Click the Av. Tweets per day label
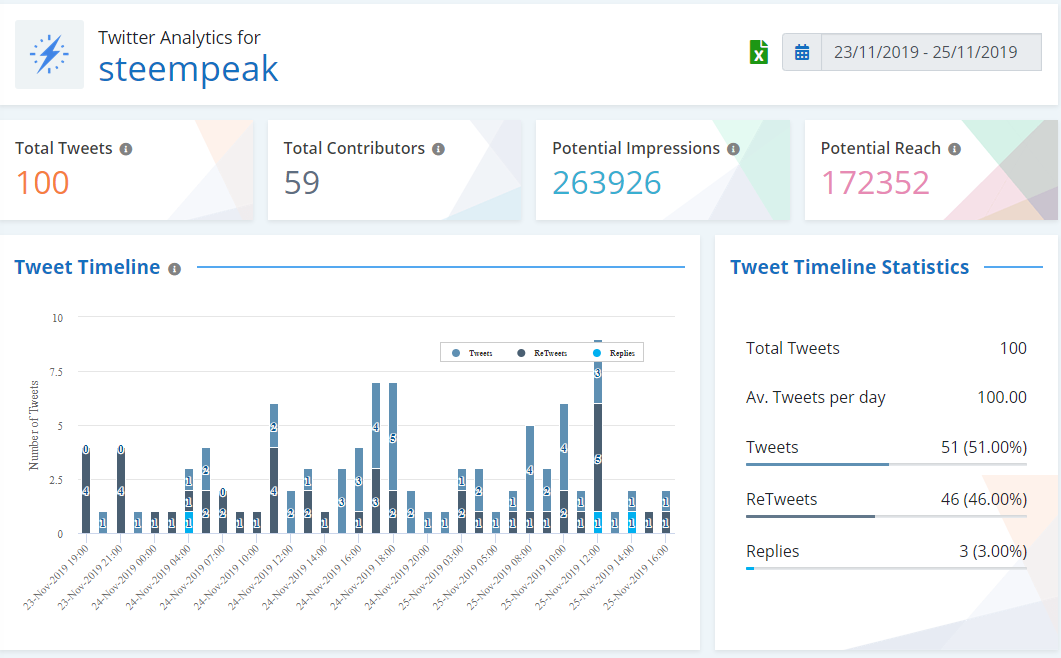1061x658 pixels. 815,397
